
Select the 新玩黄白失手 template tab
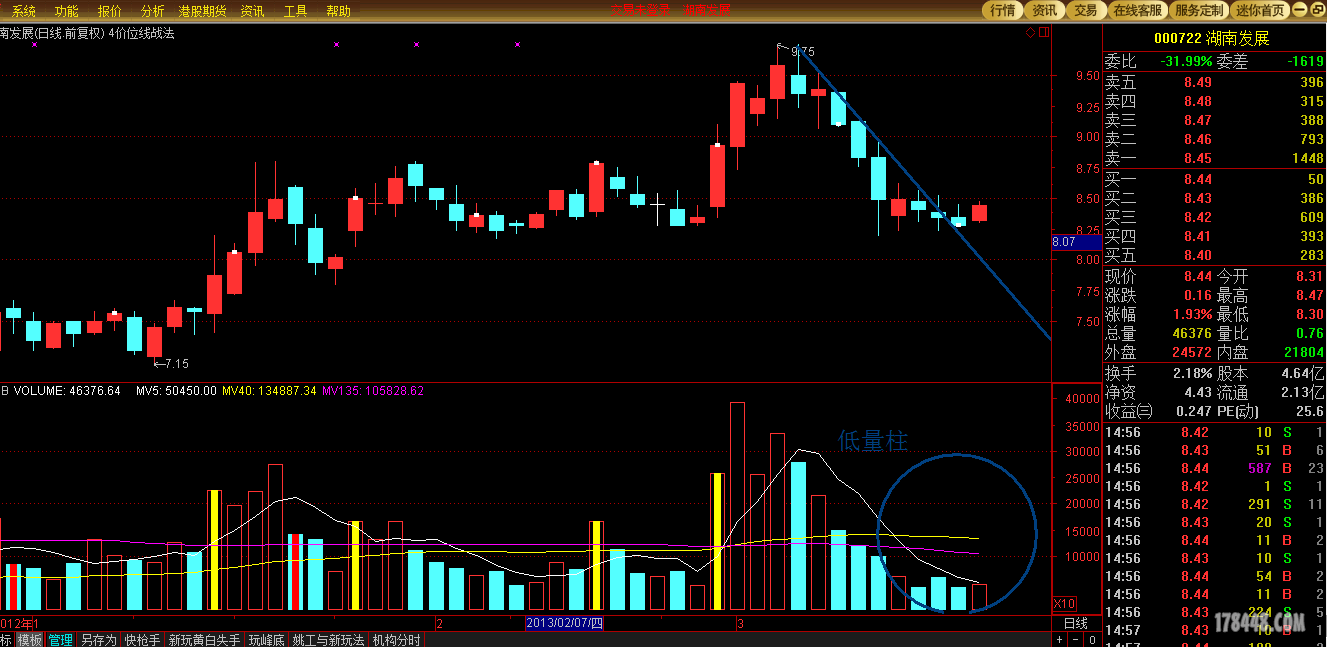pyautogui.click(x=204, y=640)
